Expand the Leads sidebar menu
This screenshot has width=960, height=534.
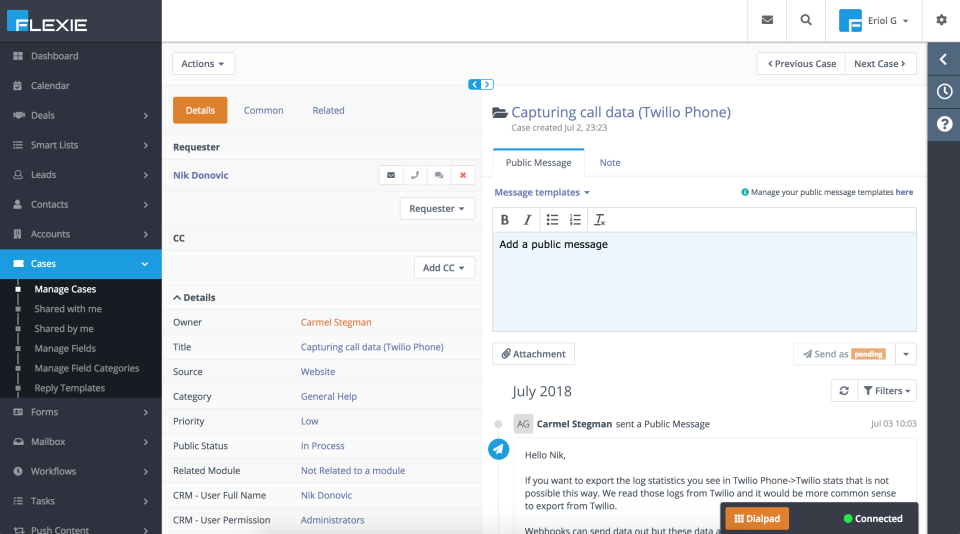click(81, 175)
